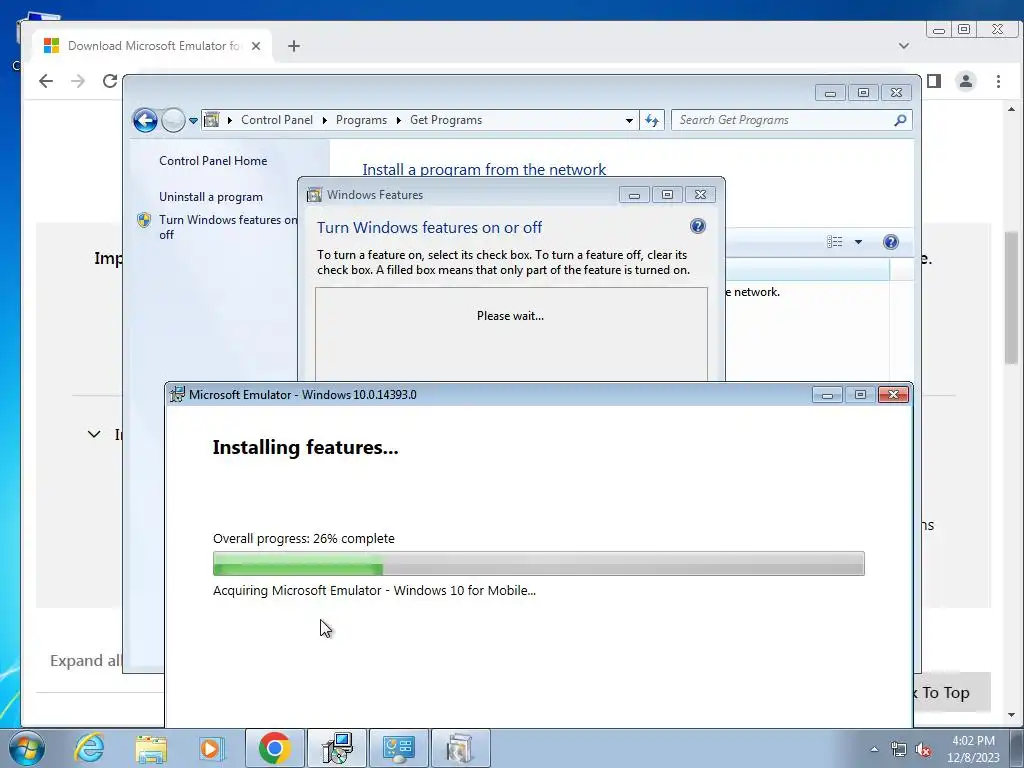Image resolution: width=1024 pixels, height=768 pixels.
Task: Click the network icon in system tray
Action: click(x=899, y=749)
